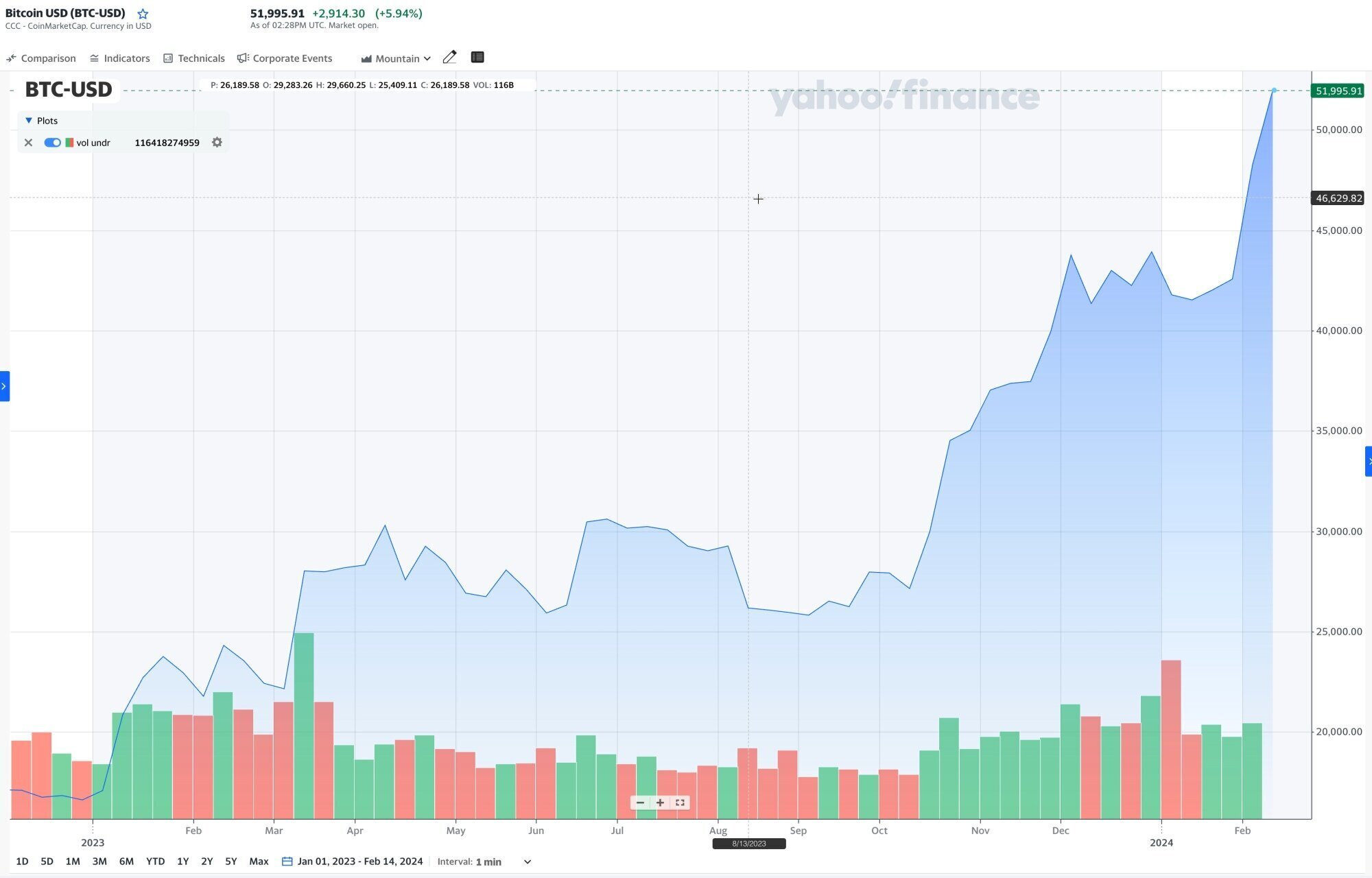
Task: Open the Comparison menu
Action: pos(41,58)
